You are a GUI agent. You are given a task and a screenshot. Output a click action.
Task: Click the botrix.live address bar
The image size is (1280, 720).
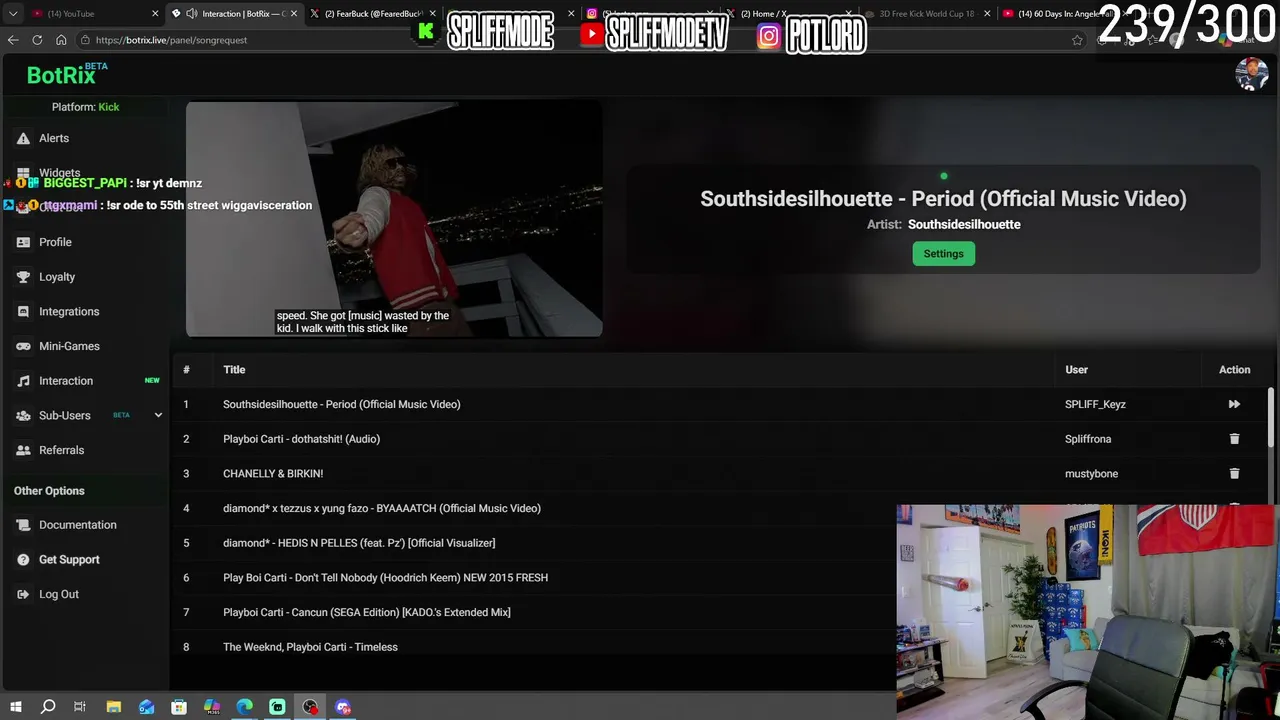click(570, 40)
